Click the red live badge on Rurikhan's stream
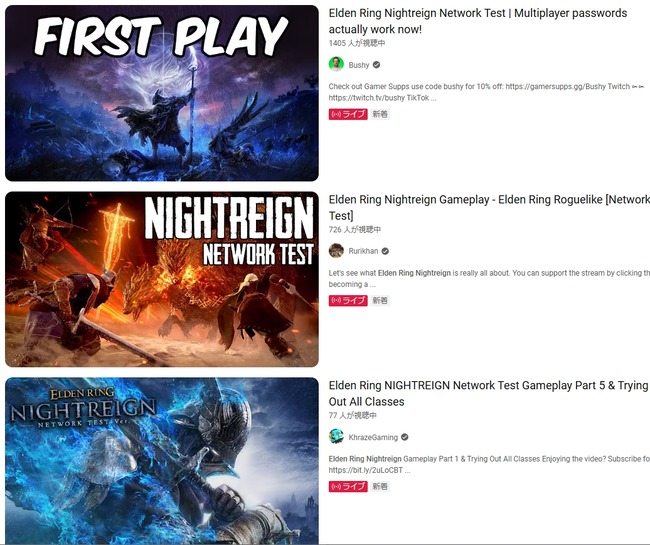Screen dimensions: 650x545 click(348, 300)
